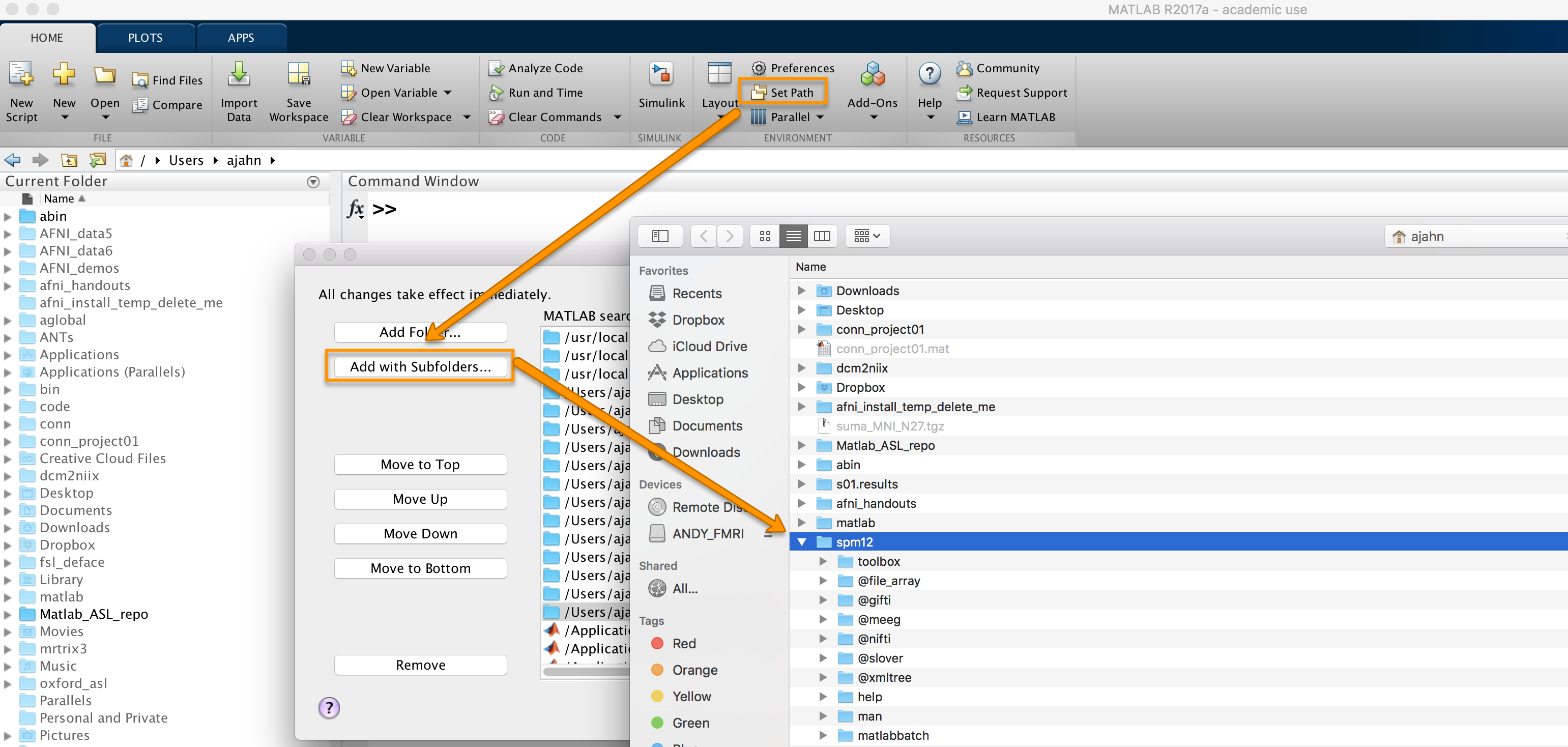This screenshot has height=747, width=1568.
Task: Switch file dialog to icon view
Action: tap(765, 236)
